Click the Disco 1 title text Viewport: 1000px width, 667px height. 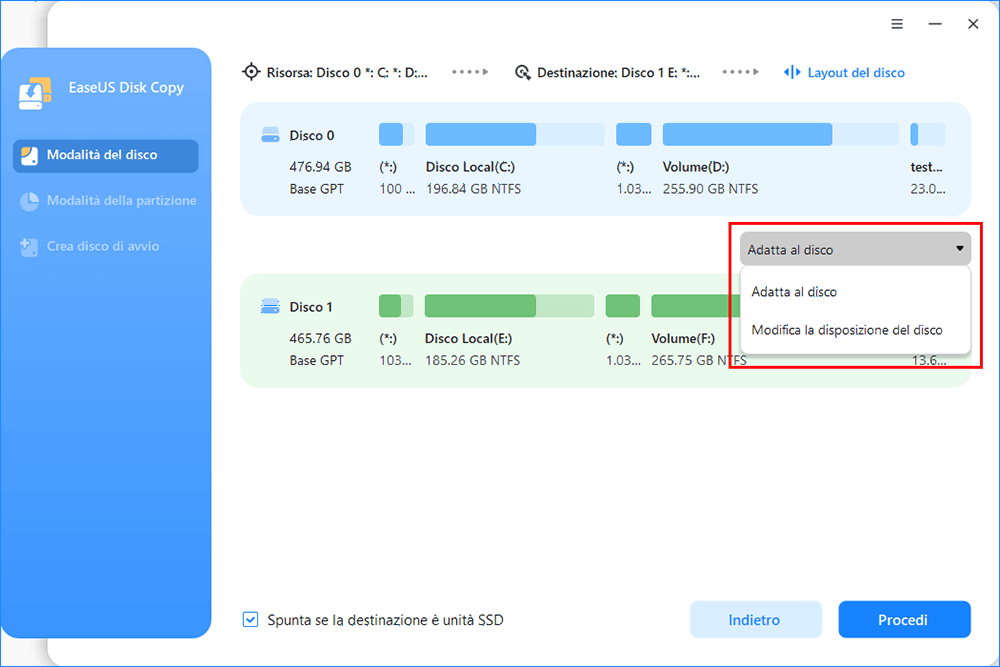coord(311,307)
